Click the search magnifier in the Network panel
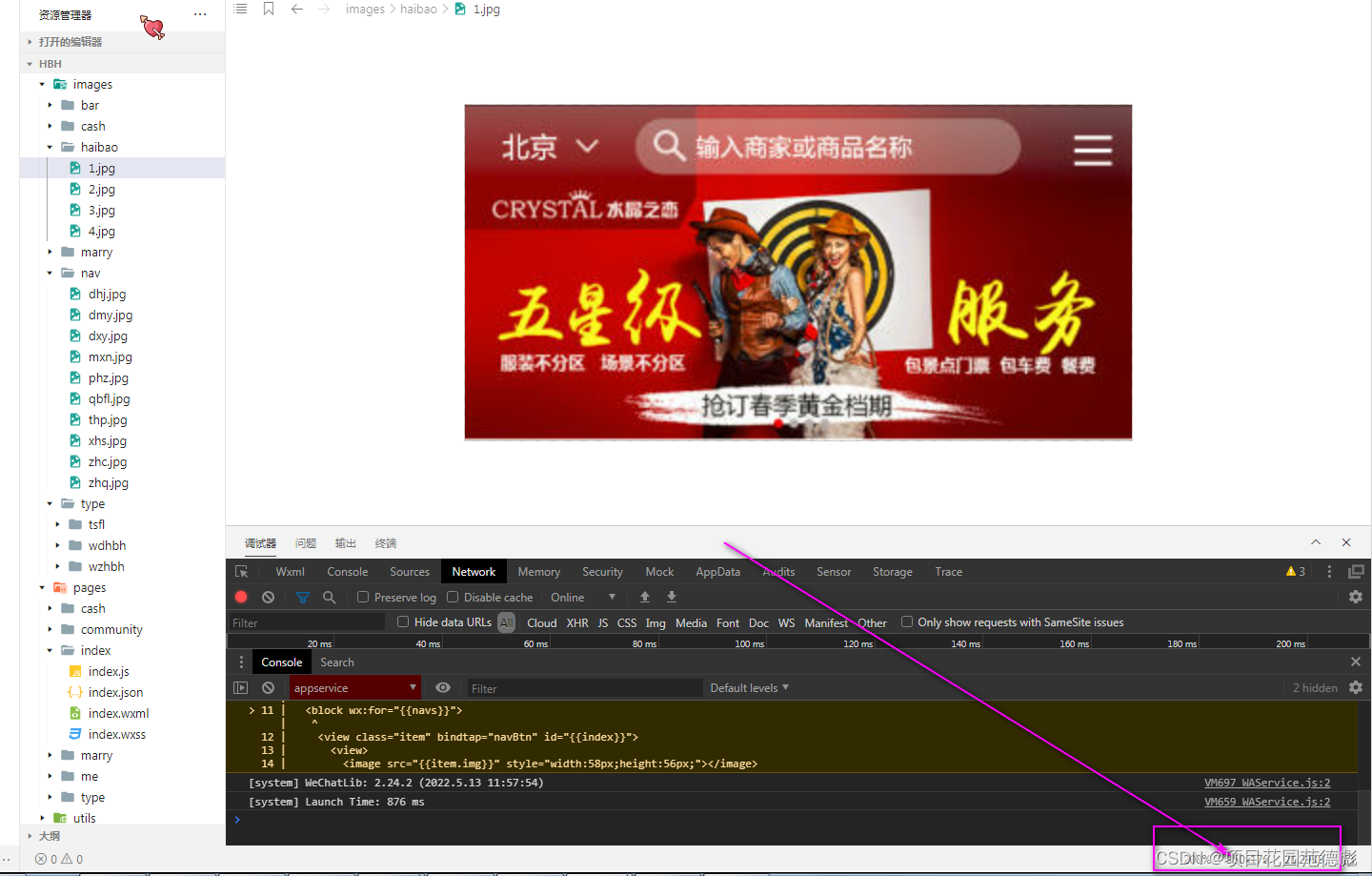This screenshot has height=876, width=1372. click(328, 597)
